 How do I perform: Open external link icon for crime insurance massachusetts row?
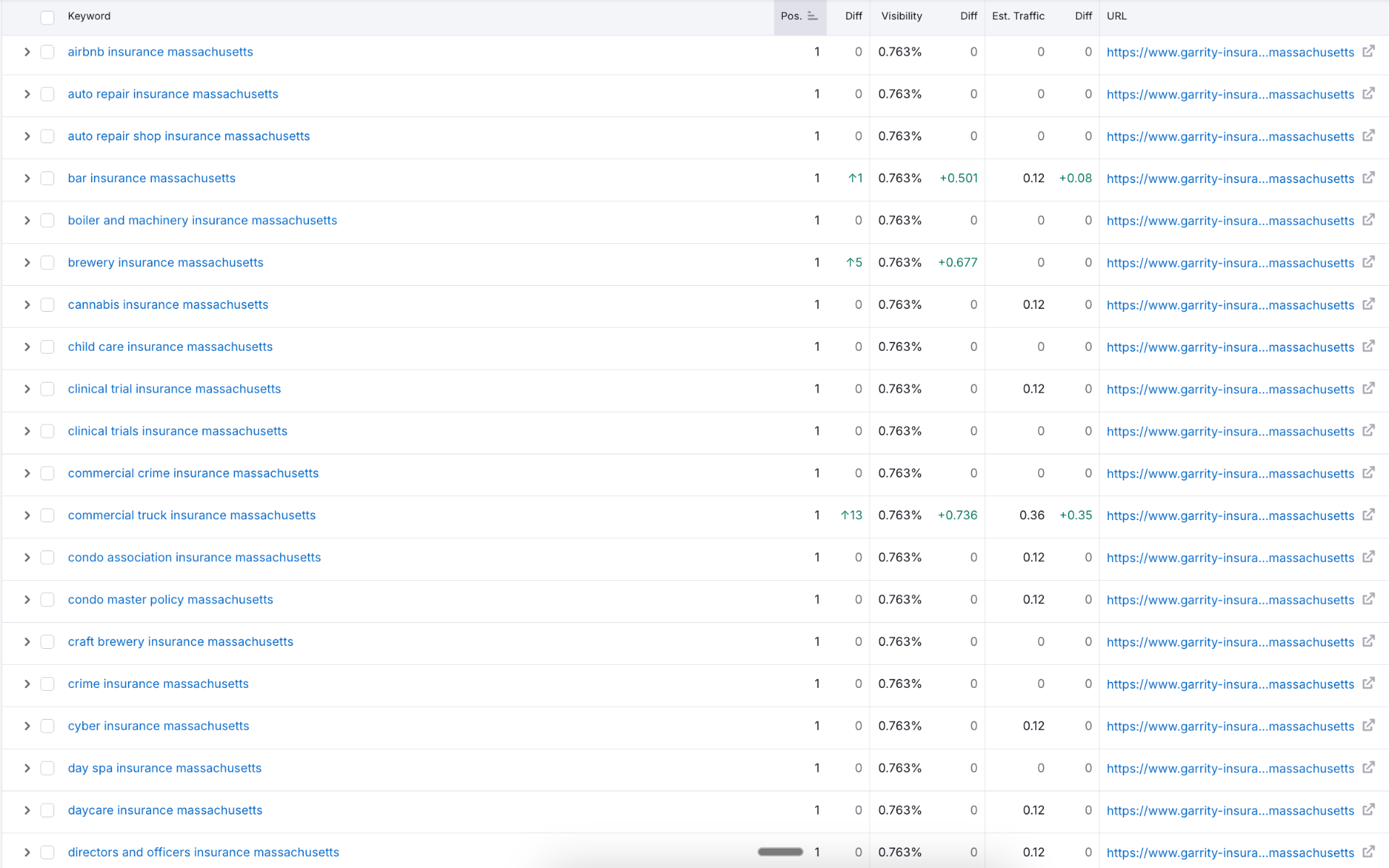click(x=1368, y=684)
